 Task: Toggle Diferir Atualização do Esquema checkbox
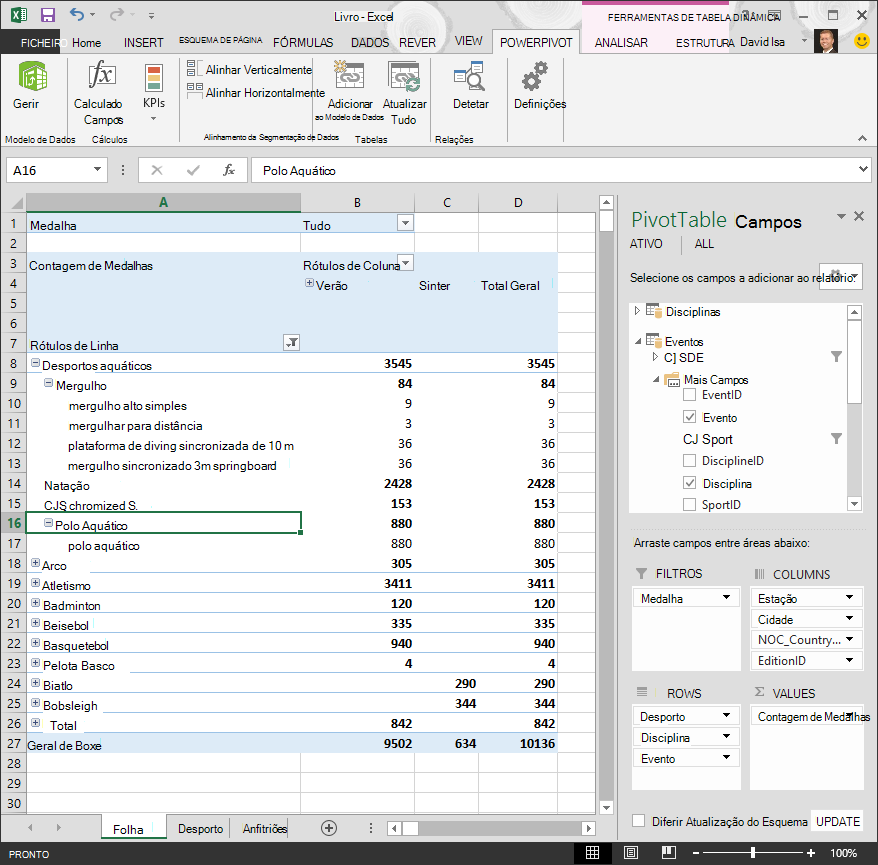click(638, 820)
